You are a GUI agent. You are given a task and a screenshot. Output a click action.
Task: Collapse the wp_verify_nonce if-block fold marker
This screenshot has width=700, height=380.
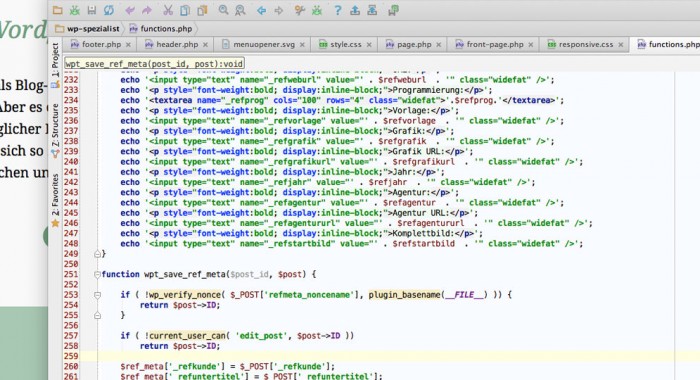click(x=97, y=295)
